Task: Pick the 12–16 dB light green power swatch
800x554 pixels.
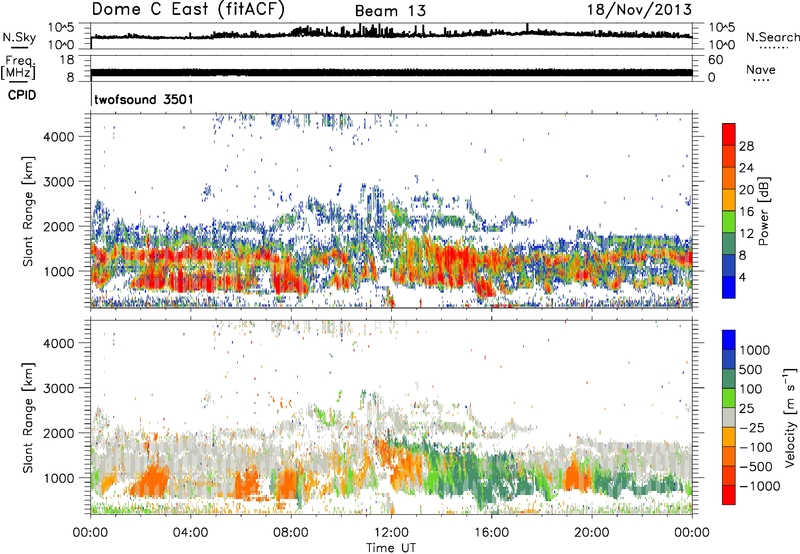Action: 729,222
